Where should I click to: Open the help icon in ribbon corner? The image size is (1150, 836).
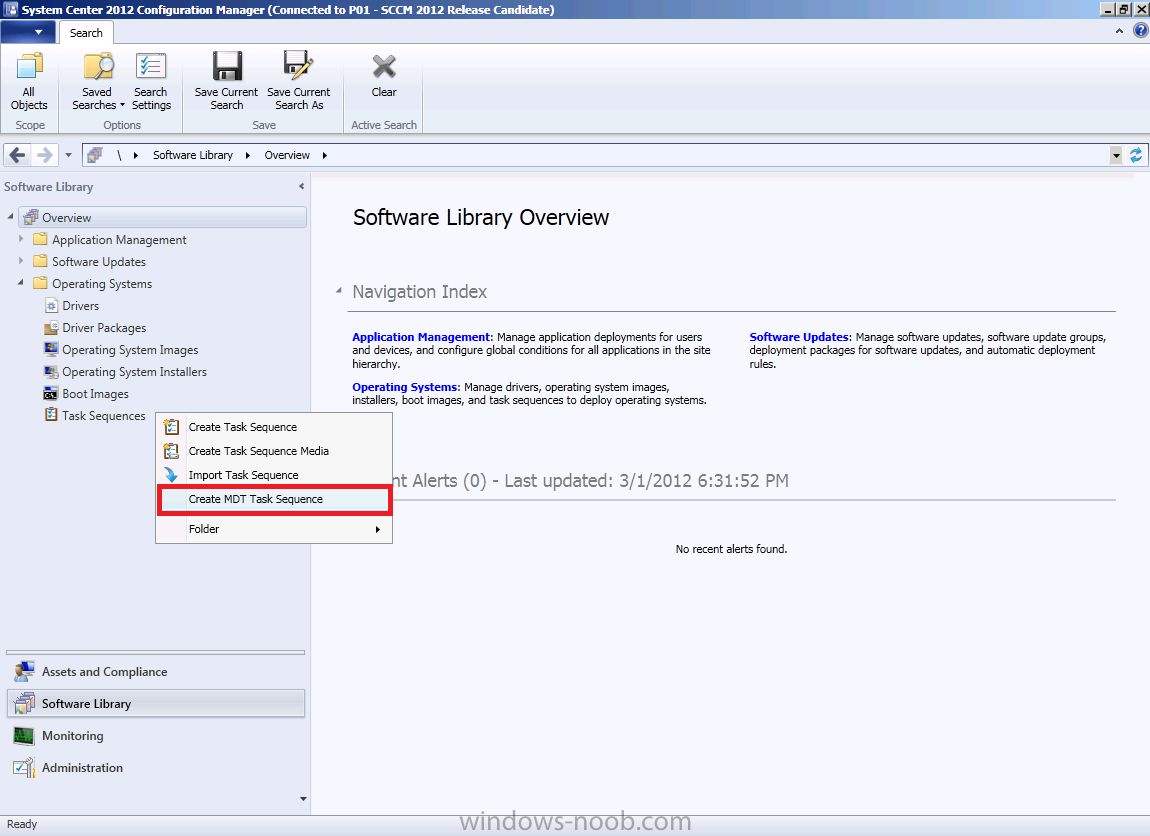tap(1140, 30)
